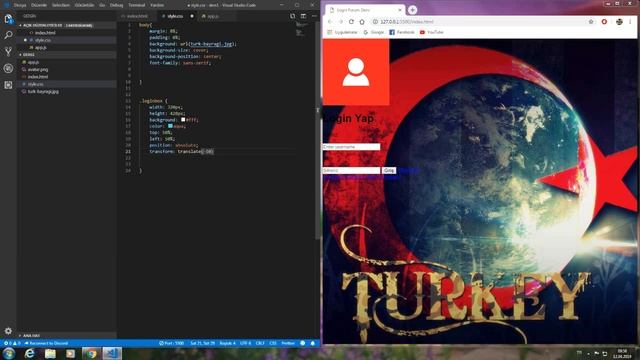Click the Giriş button on the login page
Image resolution: width=640 pixels, height=360 pixels.
click(389, 170)
